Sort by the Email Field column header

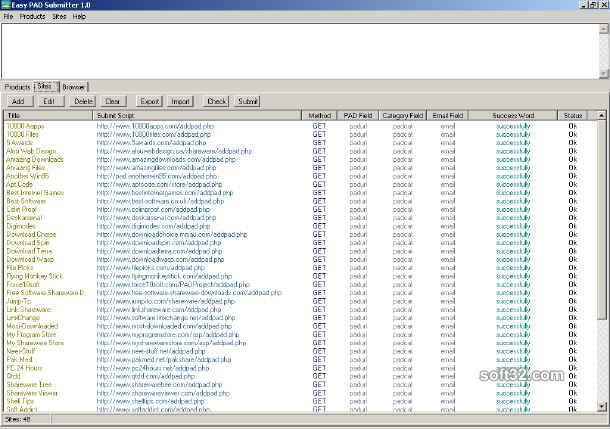tap(448, 116)
